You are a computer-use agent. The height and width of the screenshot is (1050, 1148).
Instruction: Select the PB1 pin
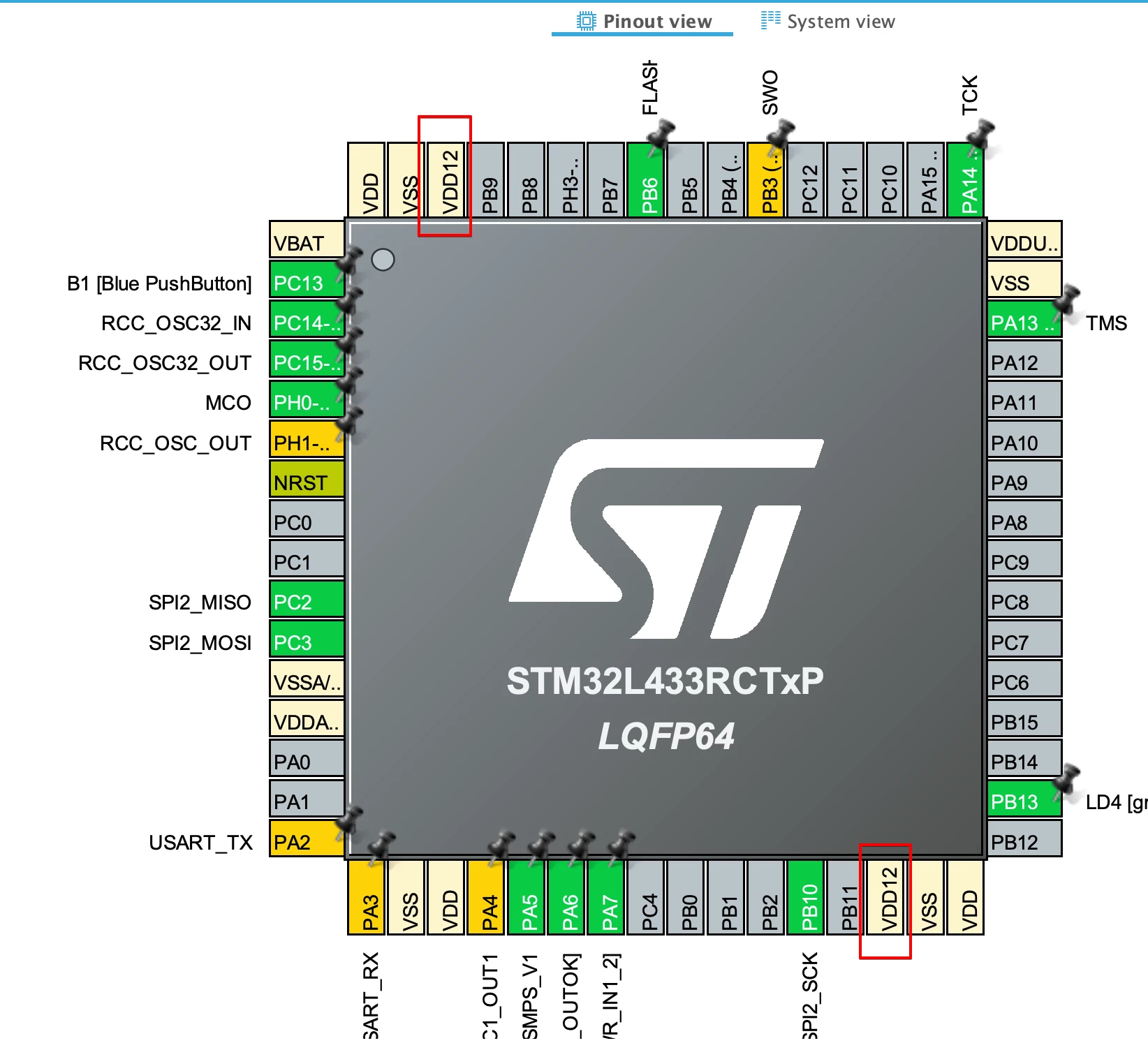(726, 897)
